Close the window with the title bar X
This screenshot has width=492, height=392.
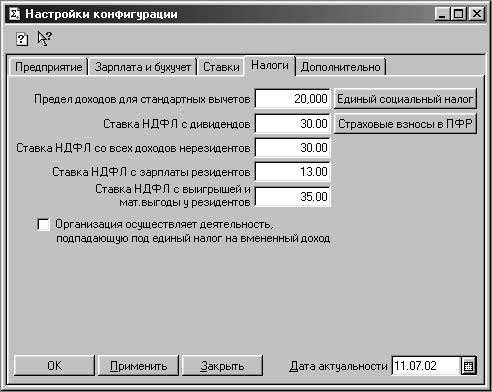477,14
